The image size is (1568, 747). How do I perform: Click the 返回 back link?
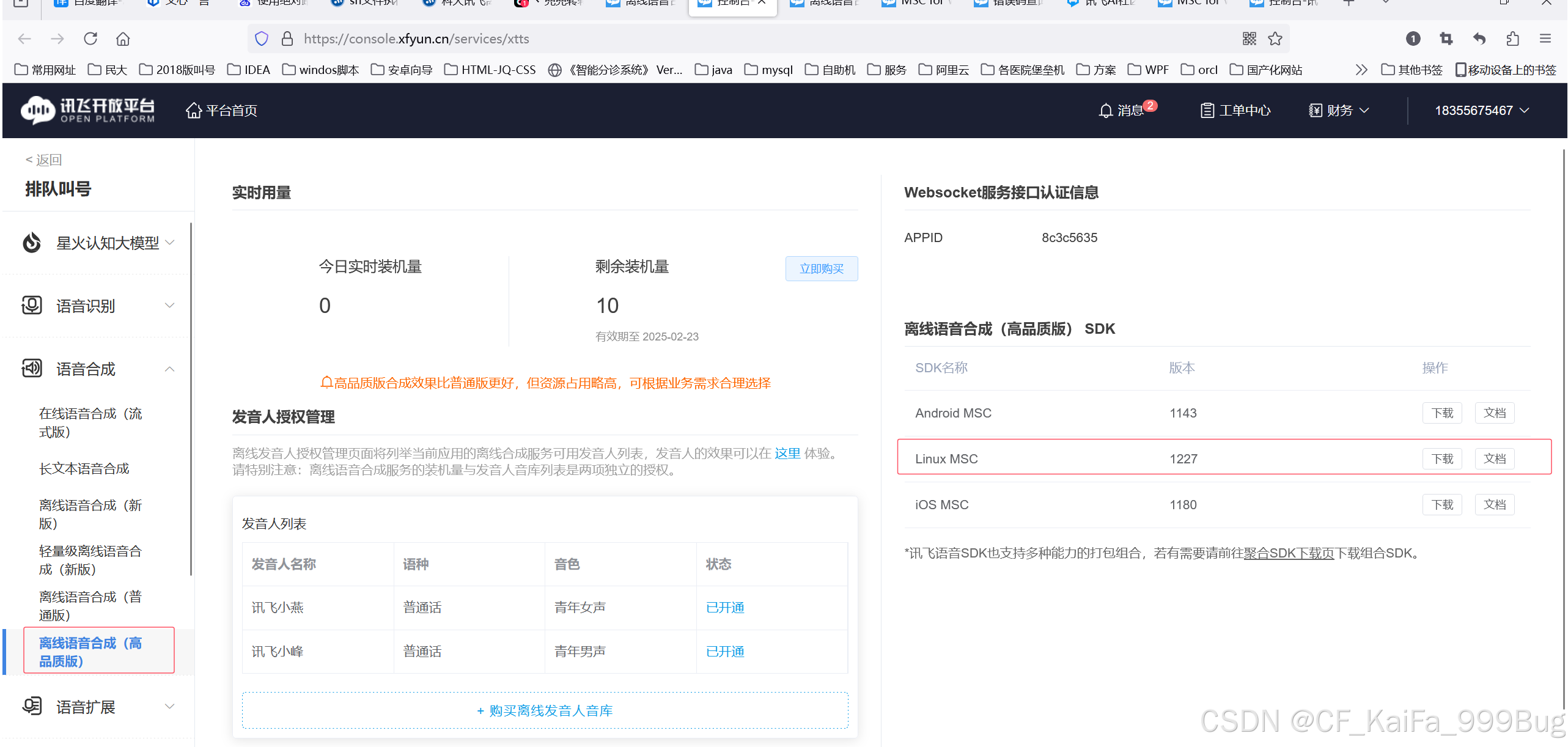pos(43,160)
